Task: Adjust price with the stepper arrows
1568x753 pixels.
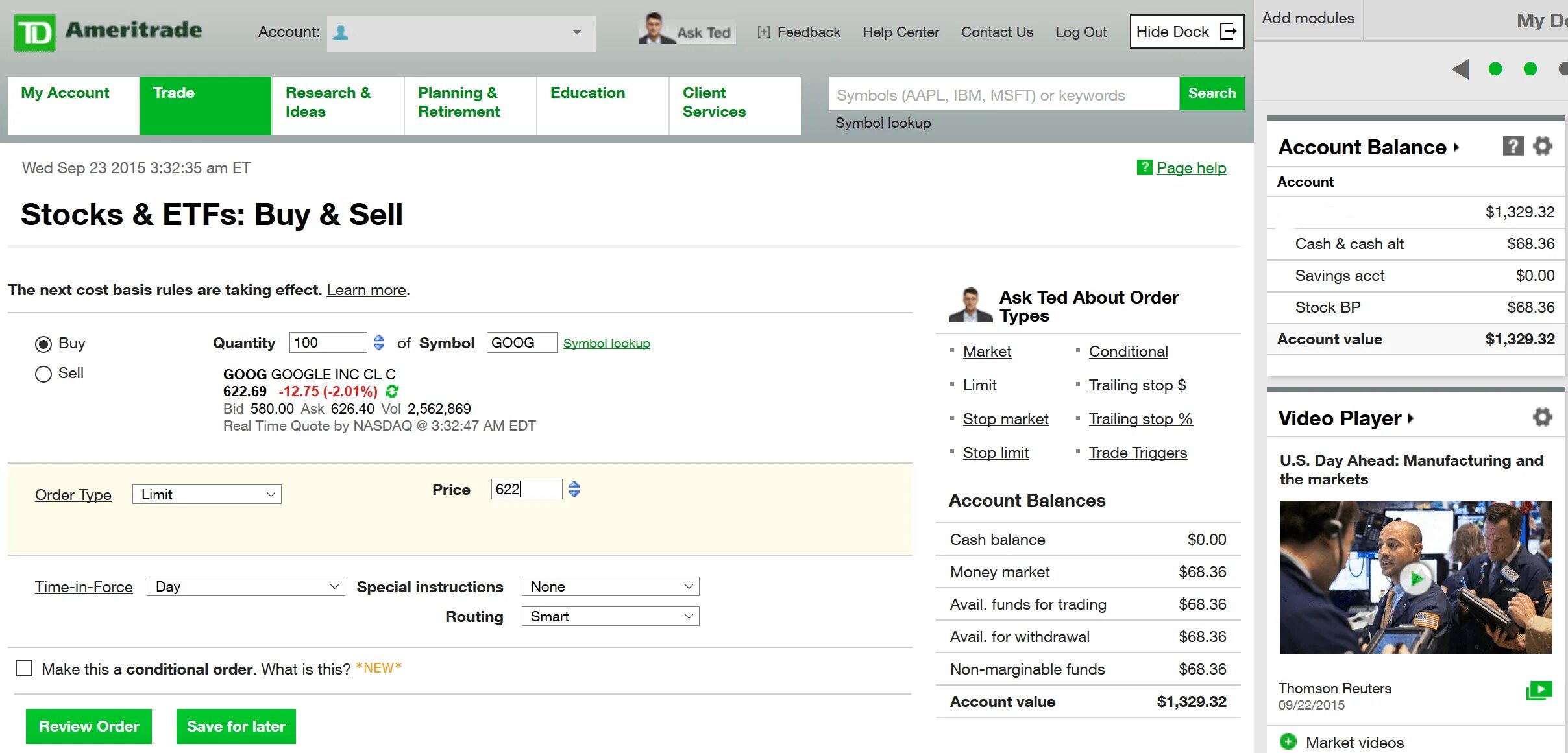Action: point(574,489)
